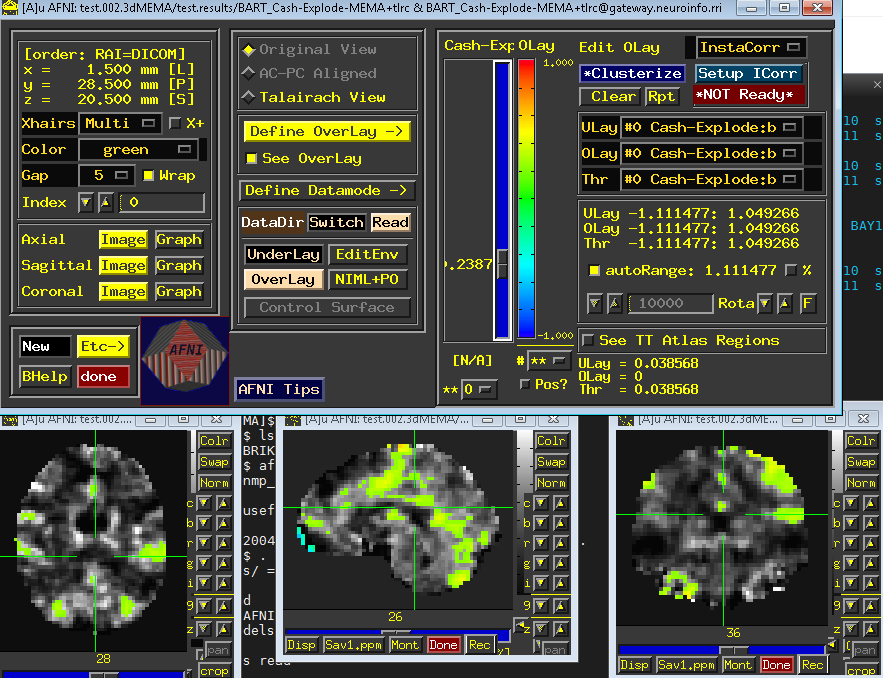Select Talairach View radio option
The height and width of the screenshot is (678, 883).
point(249,97)
